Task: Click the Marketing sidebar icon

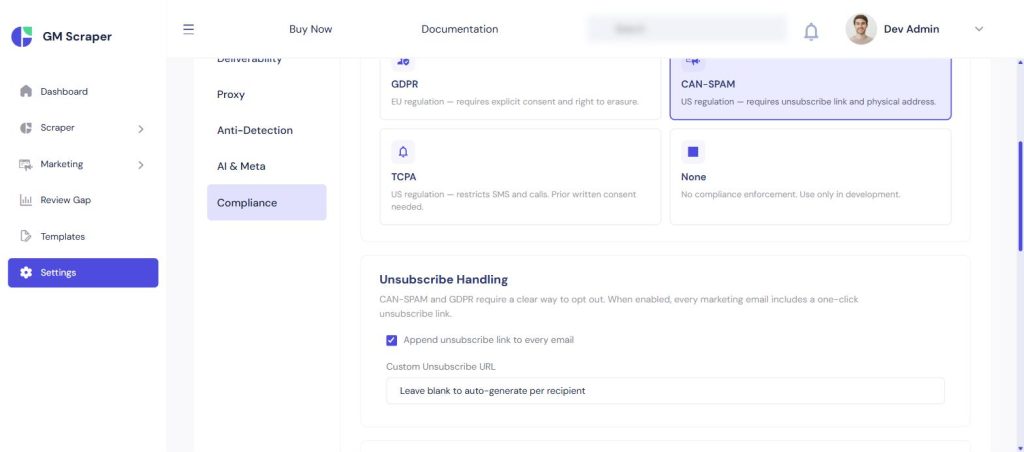Action: coord(25,165)
